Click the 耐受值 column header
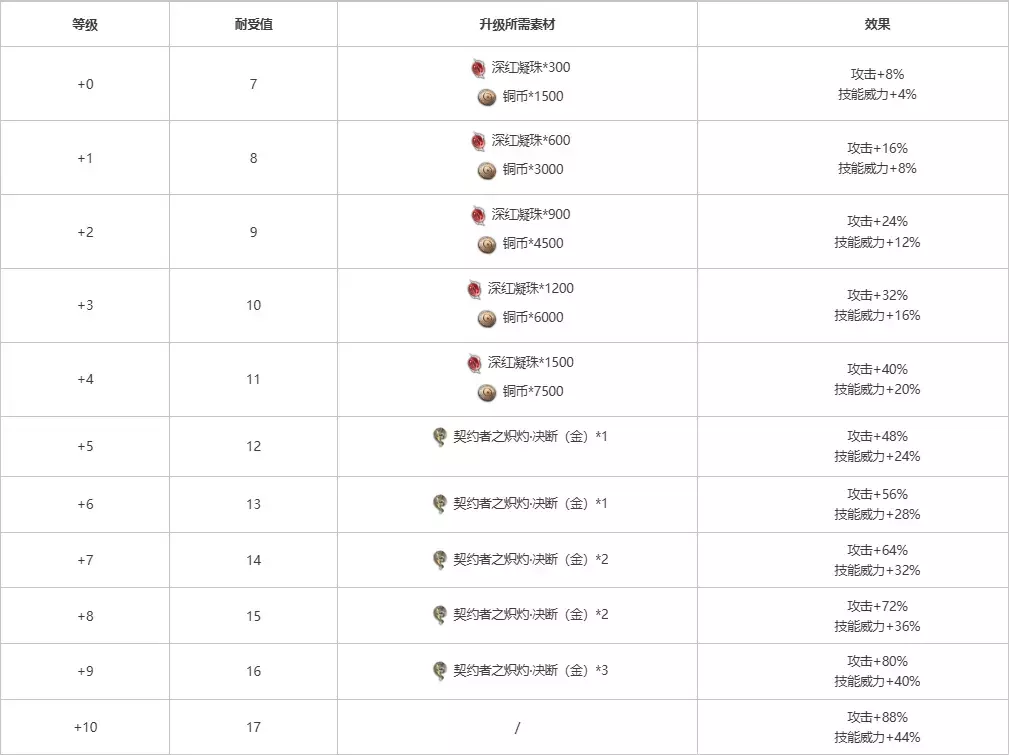The image size is (1009, 755). (x=253, y=24)
